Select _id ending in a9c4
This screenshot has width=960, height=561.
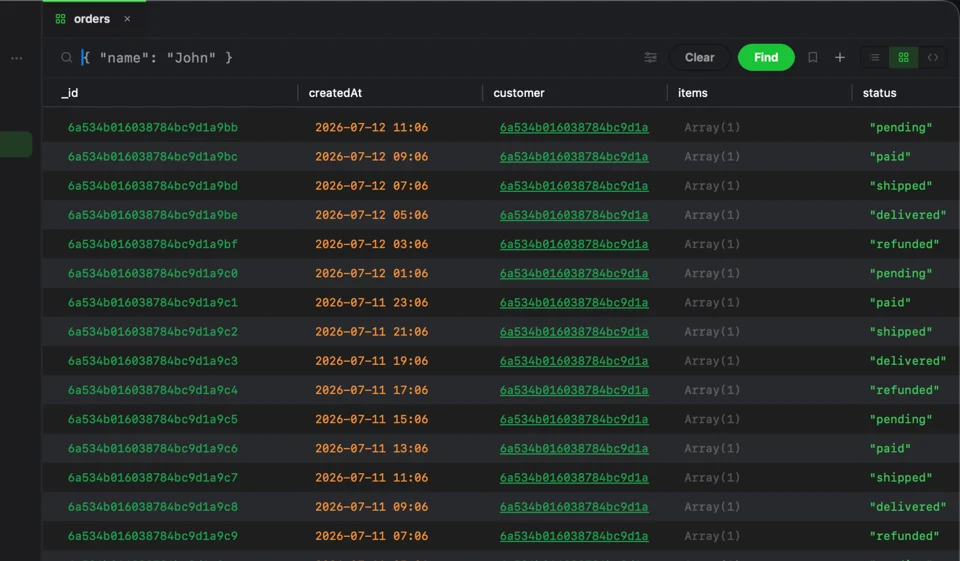[x=152, y=390]
